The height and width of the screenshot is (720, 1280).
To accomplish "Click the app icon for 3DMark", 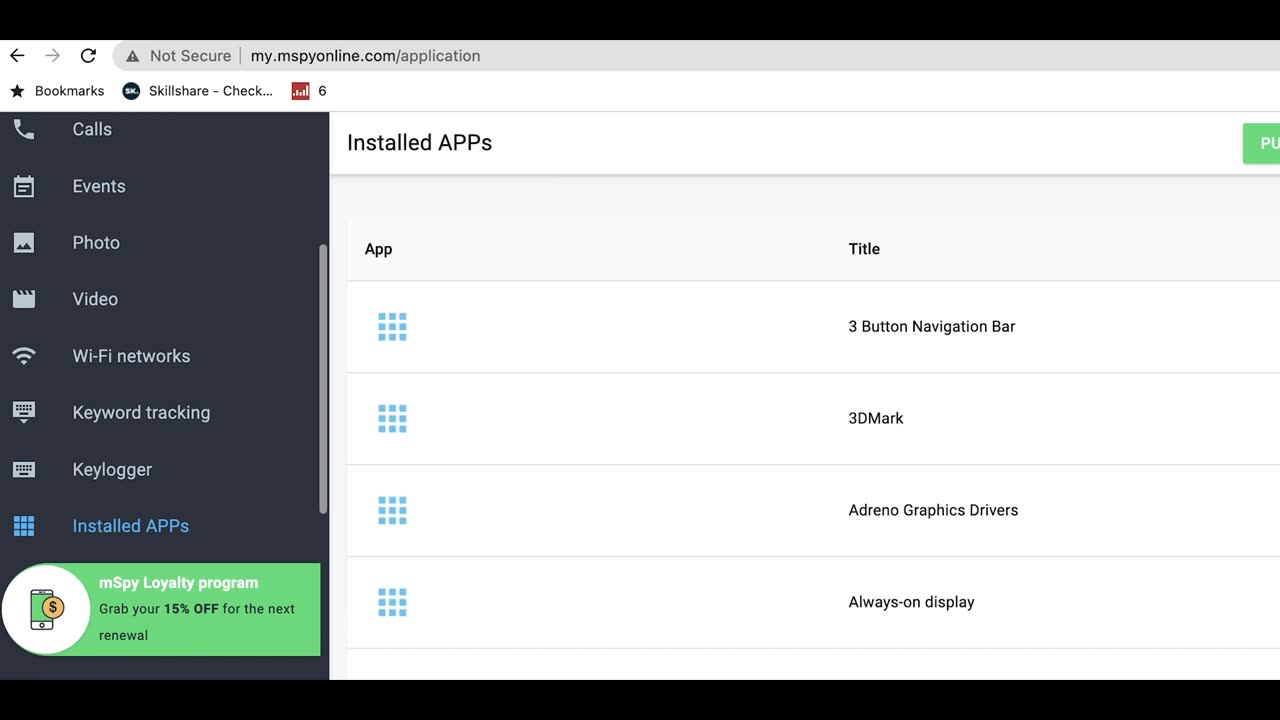I will [x=392, y=419].
